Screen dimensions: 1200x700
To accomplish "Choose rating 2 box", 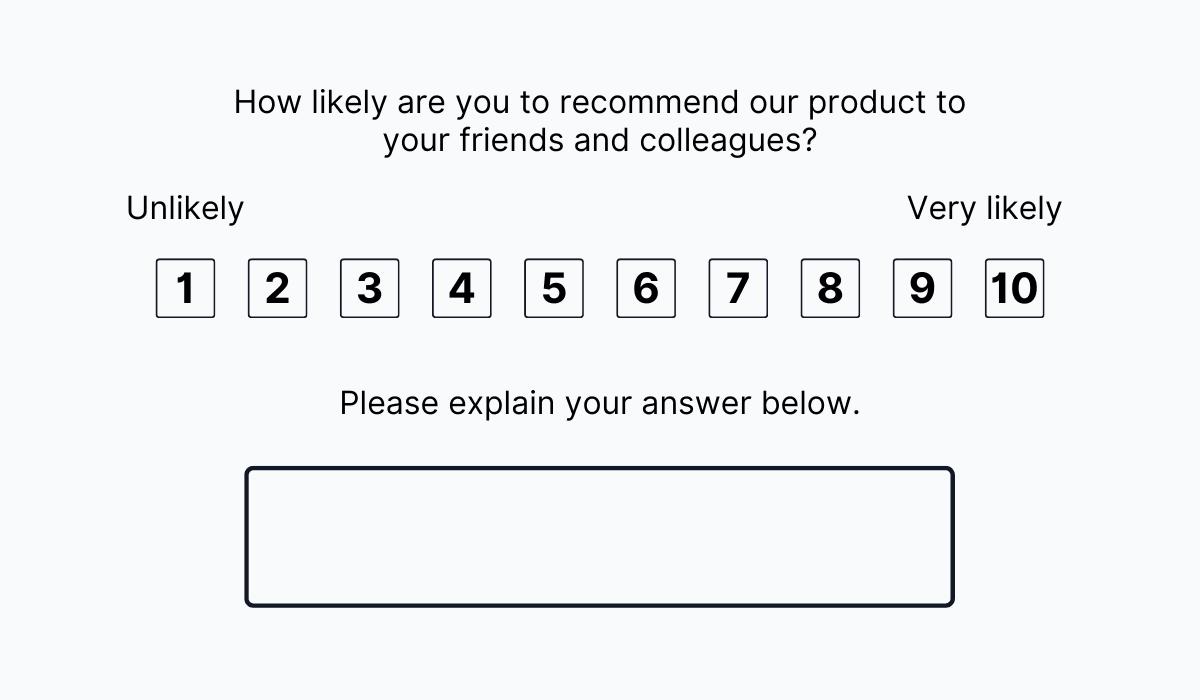I will coord(277,288).
